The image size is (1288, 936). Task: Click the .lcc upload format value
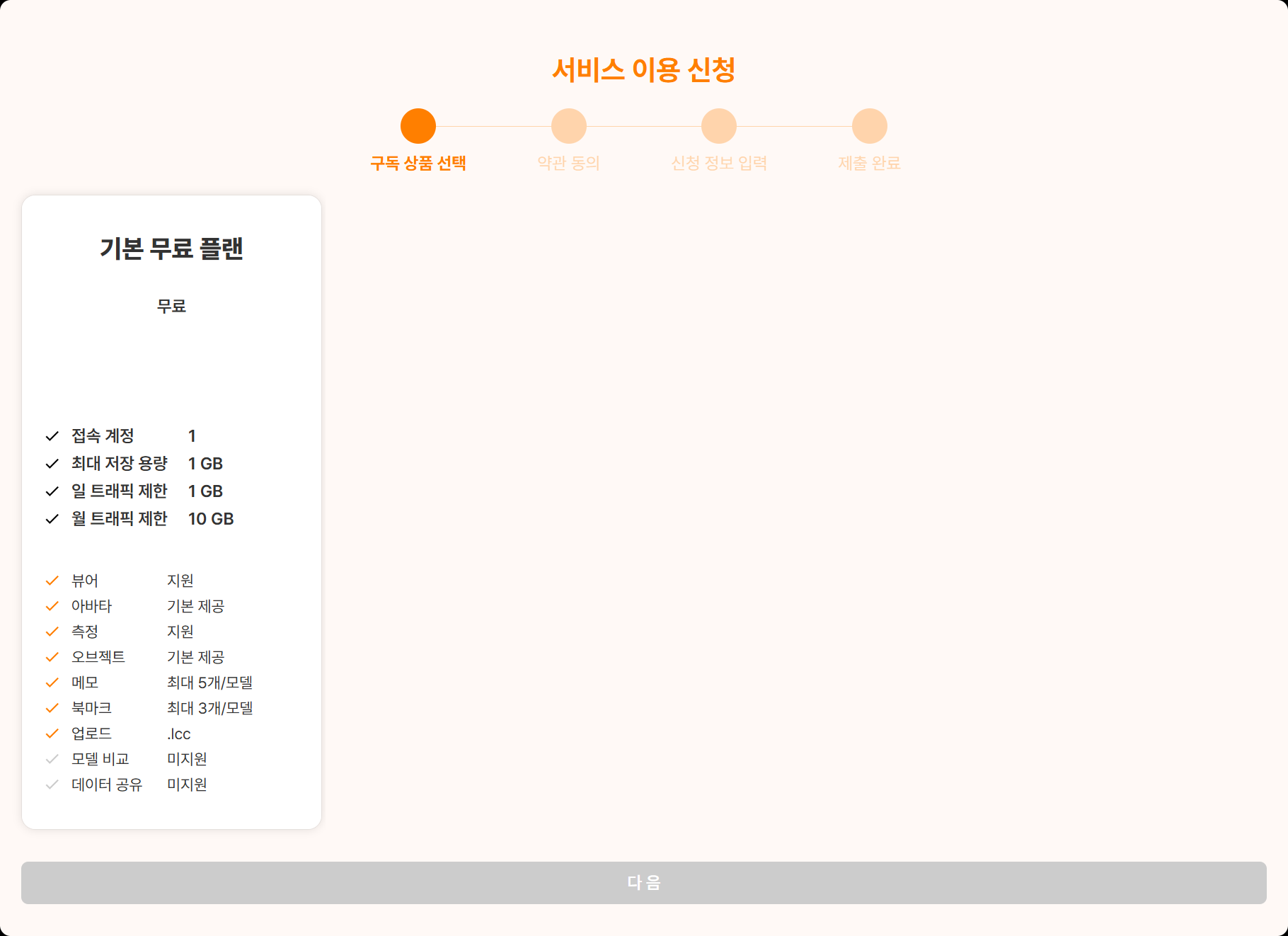coord(179,734)
